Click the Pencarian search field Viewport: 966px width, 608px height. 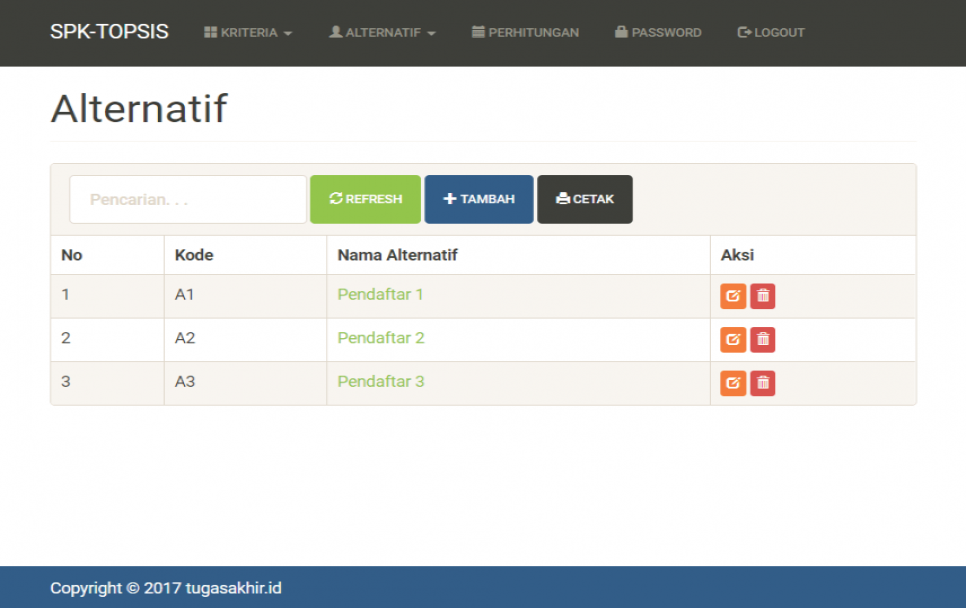(187, 199)
